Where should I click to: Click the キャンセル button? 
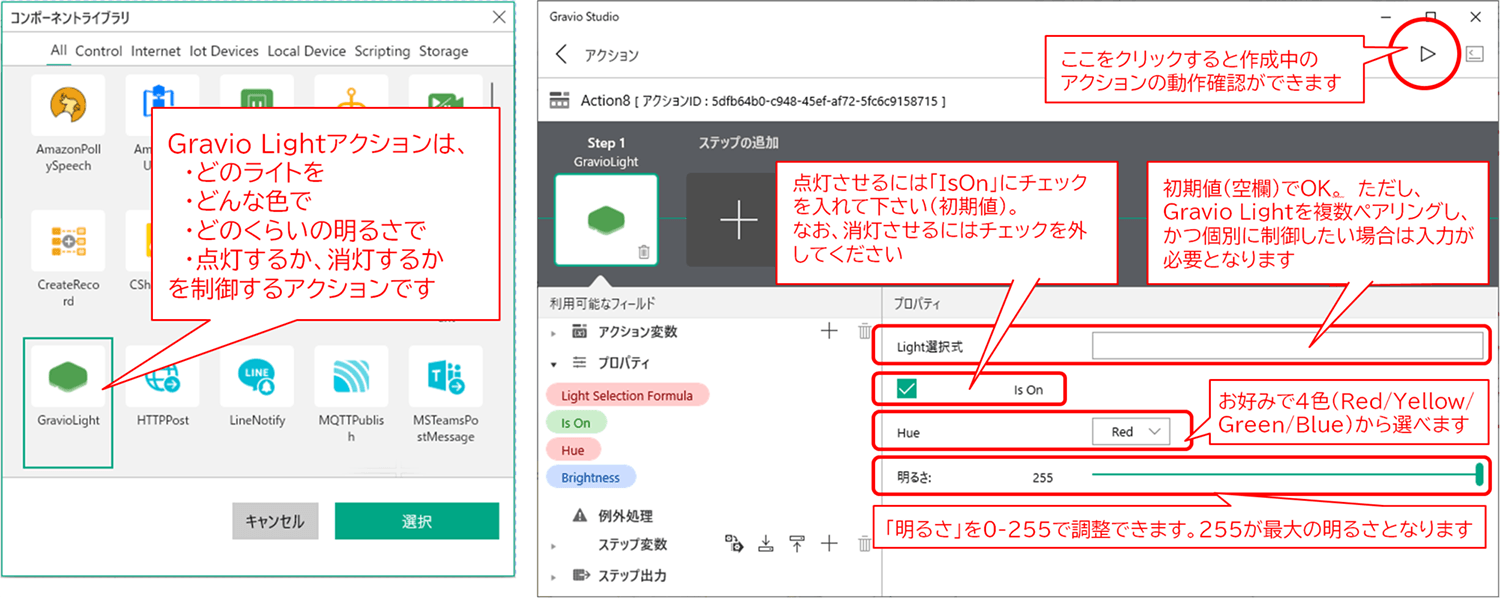[275, 521]
